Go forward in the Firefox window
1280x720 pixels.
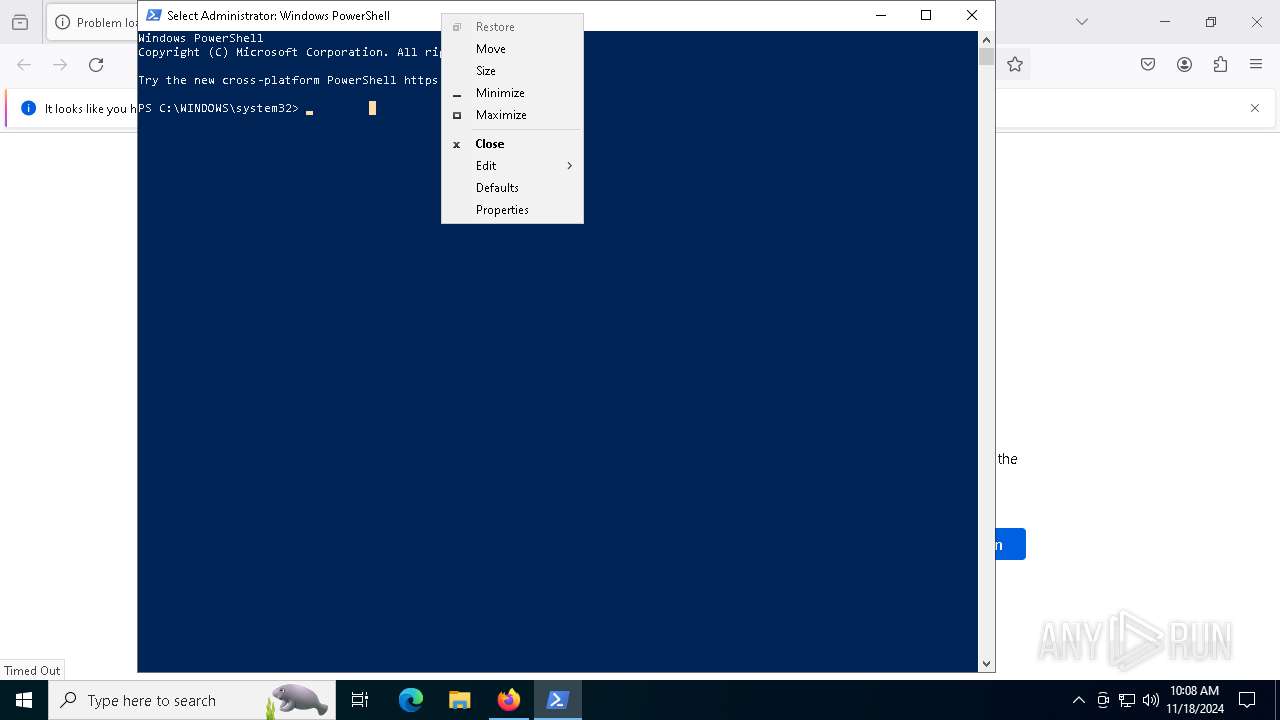point(60,65)
